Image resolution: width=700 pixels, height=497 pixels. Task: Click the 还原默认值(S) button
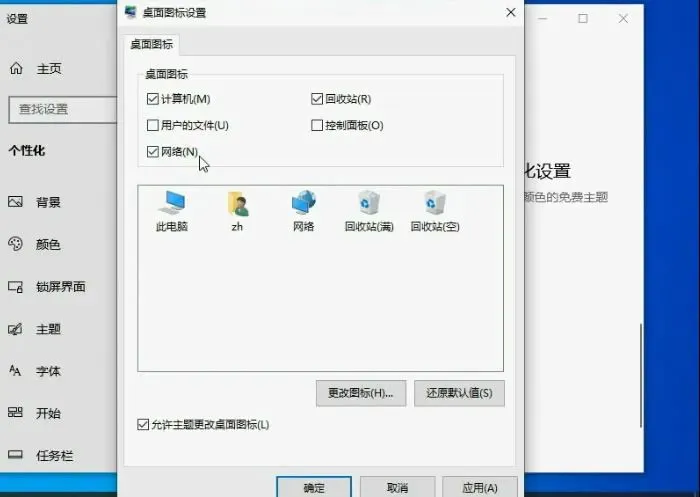[459, 393]
